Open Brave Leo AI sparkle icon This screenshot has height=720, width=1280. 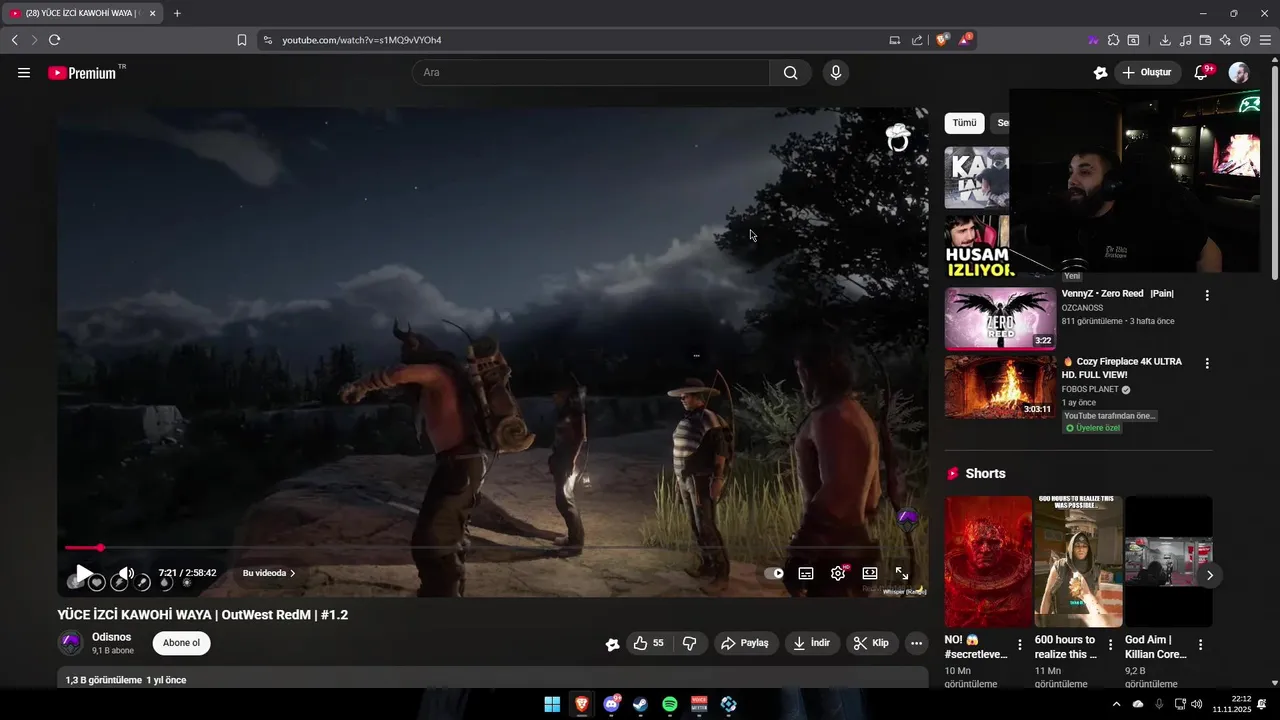coord(1225,40)
